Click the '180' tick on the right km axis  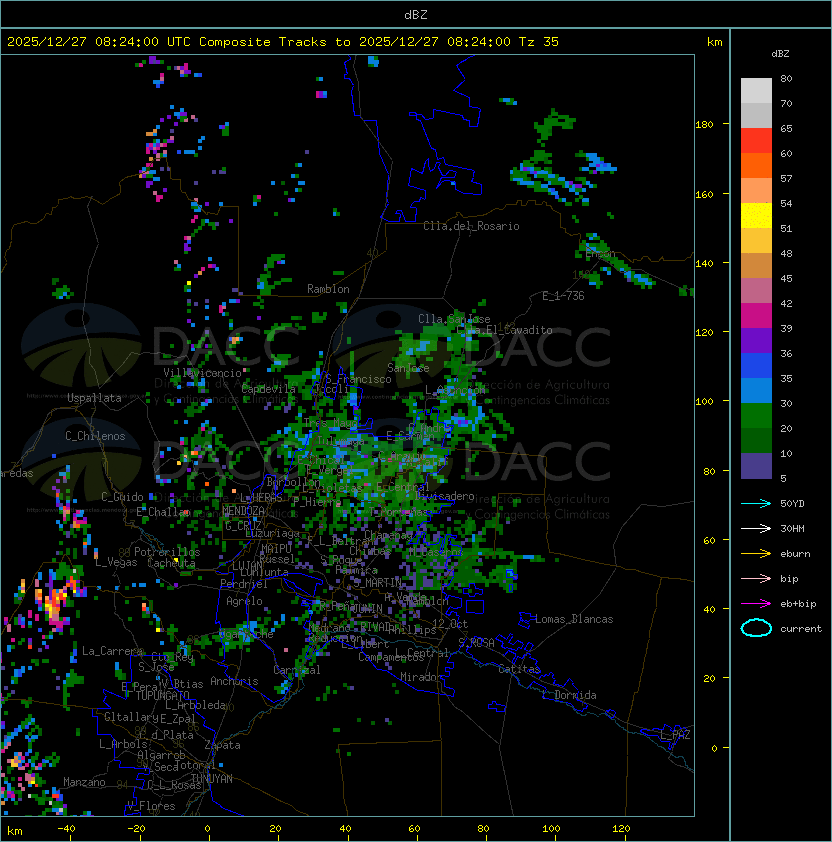[x=704, y=125]
